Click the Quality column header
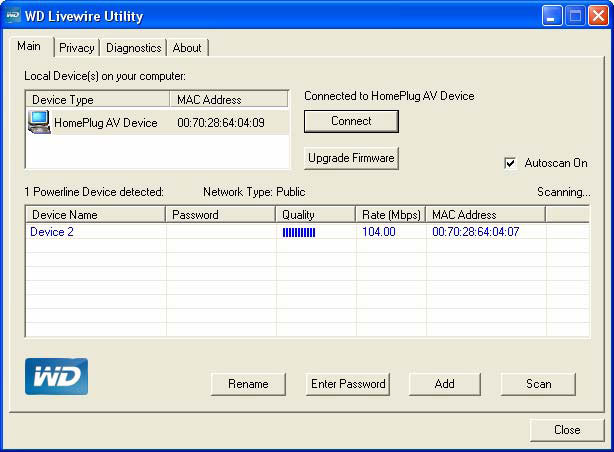Image resolution: width=614 pixels, height=452 pixels. [316, 215]
